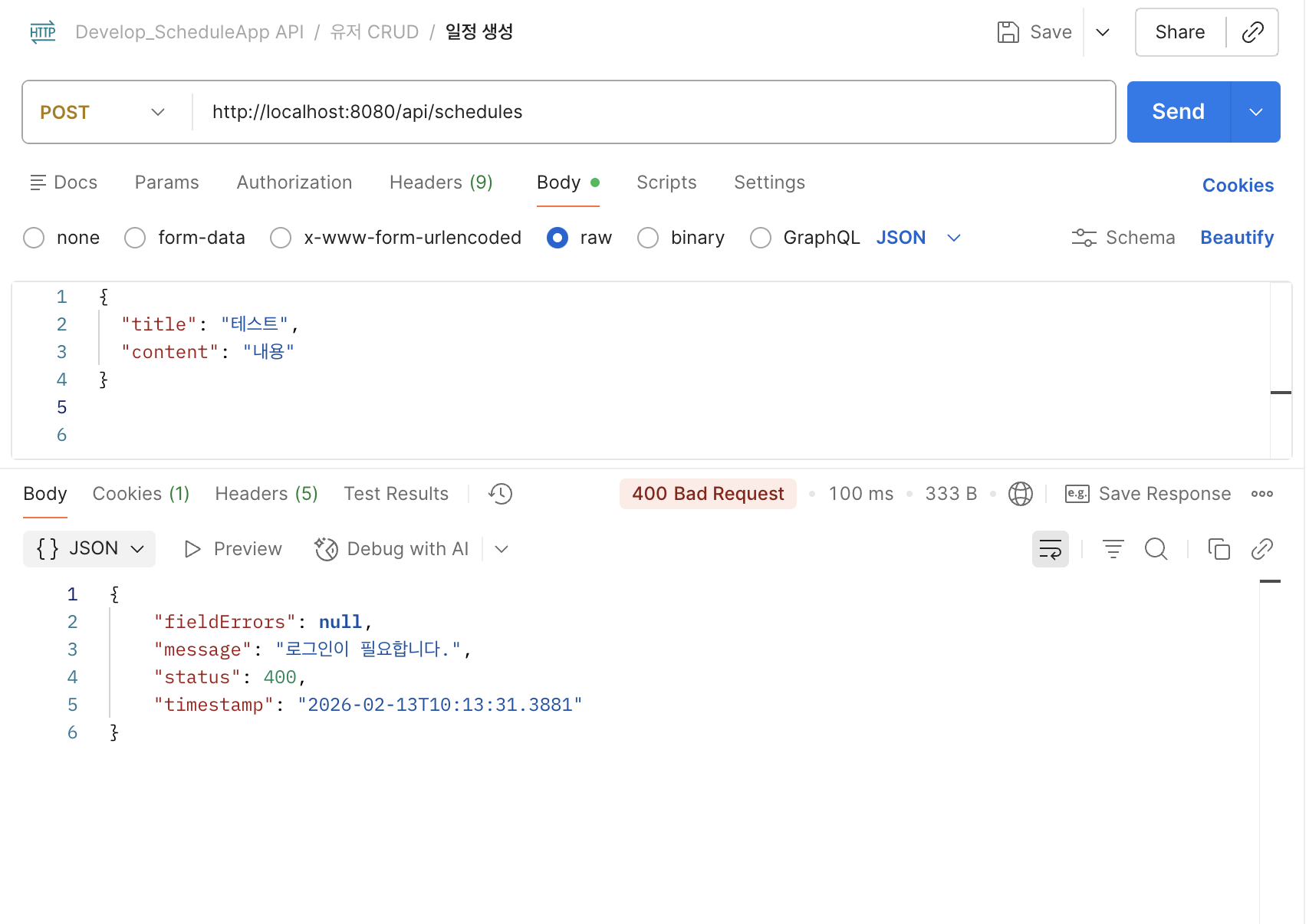Toggle word wrap in response
This screenshot has width=1309, height=924.
pyautogui.click(x=1050, y=549)
